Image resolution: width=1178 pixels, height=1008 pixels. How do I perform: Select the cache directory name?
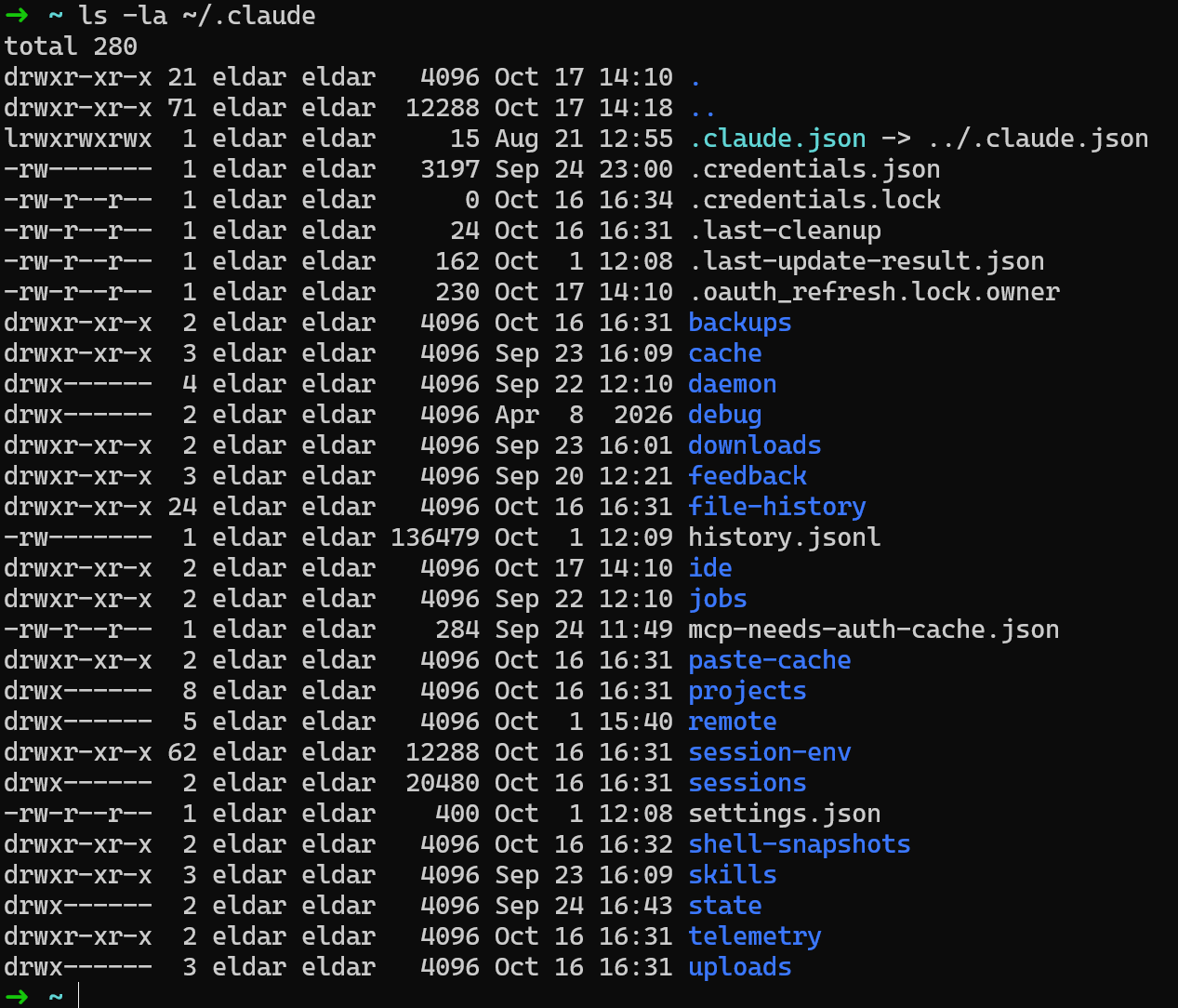point(725,353)
